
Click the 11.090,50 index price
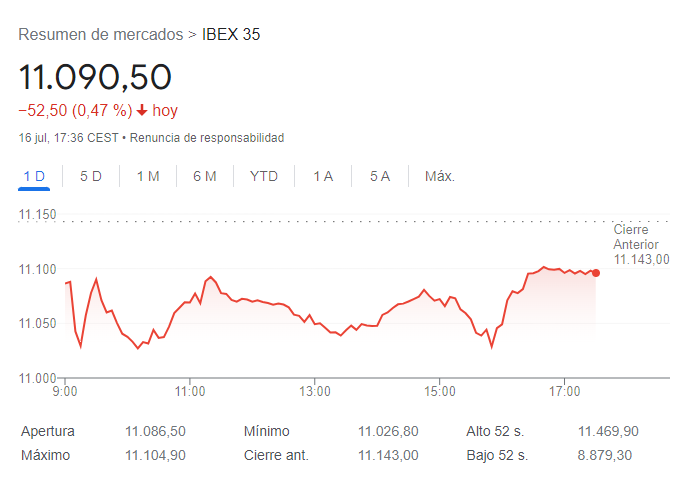pos(95,77)
